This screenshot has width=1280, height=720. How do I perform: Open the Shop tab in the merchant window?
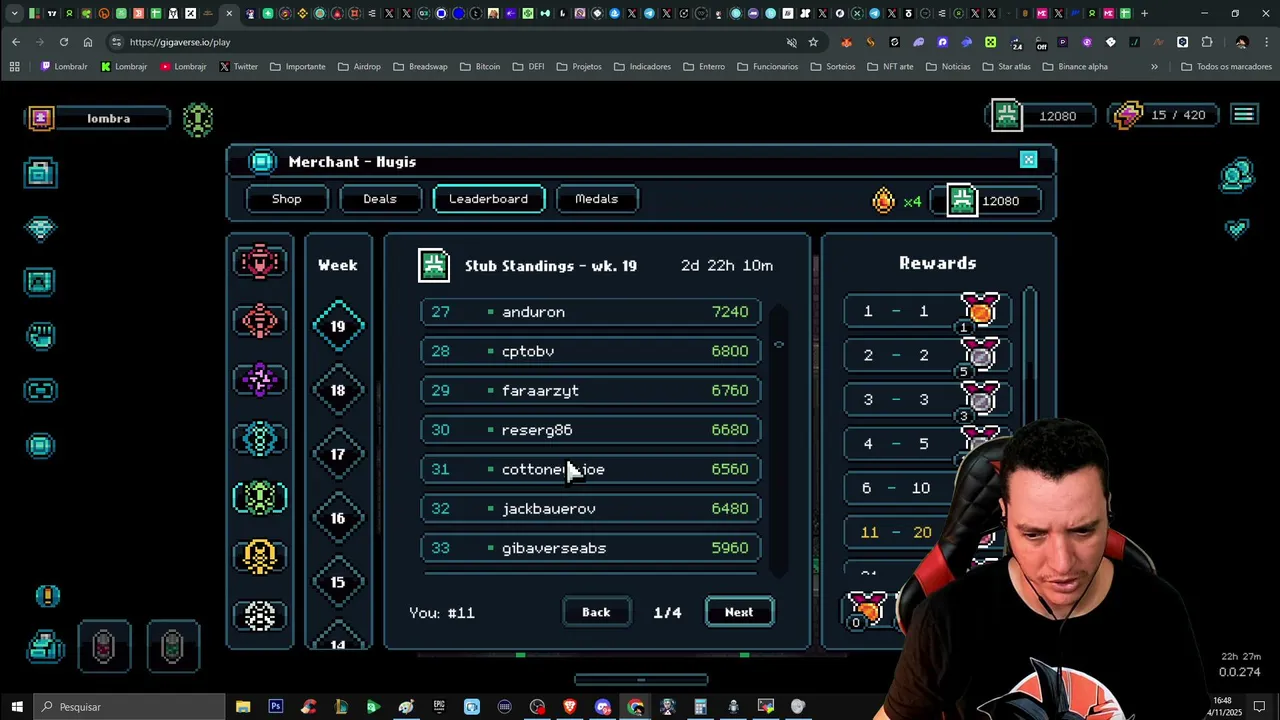(x=287, y=199)
